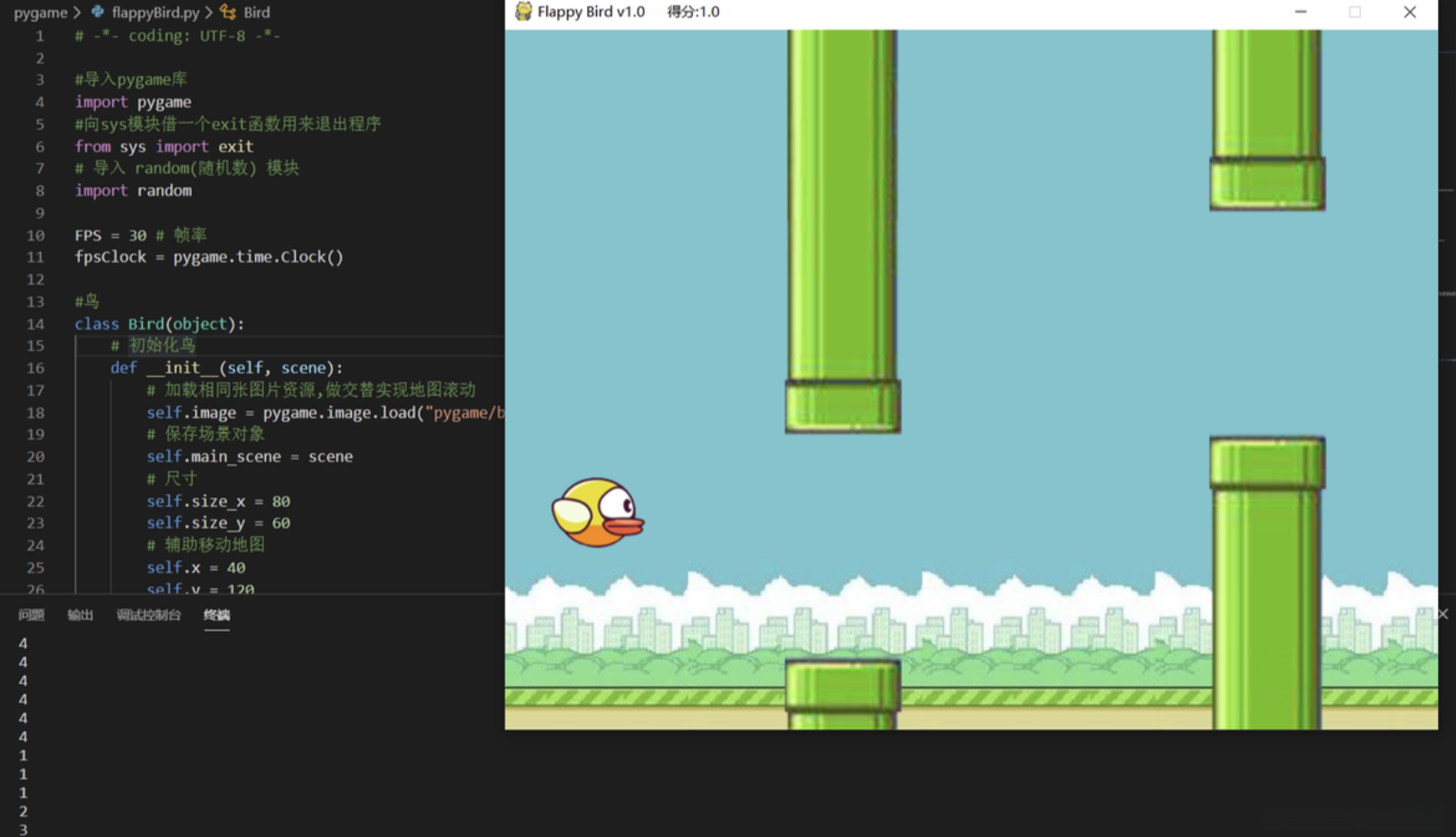1456x837 pixels.
Task: Click editor line number 16
Action: point(35,368)
